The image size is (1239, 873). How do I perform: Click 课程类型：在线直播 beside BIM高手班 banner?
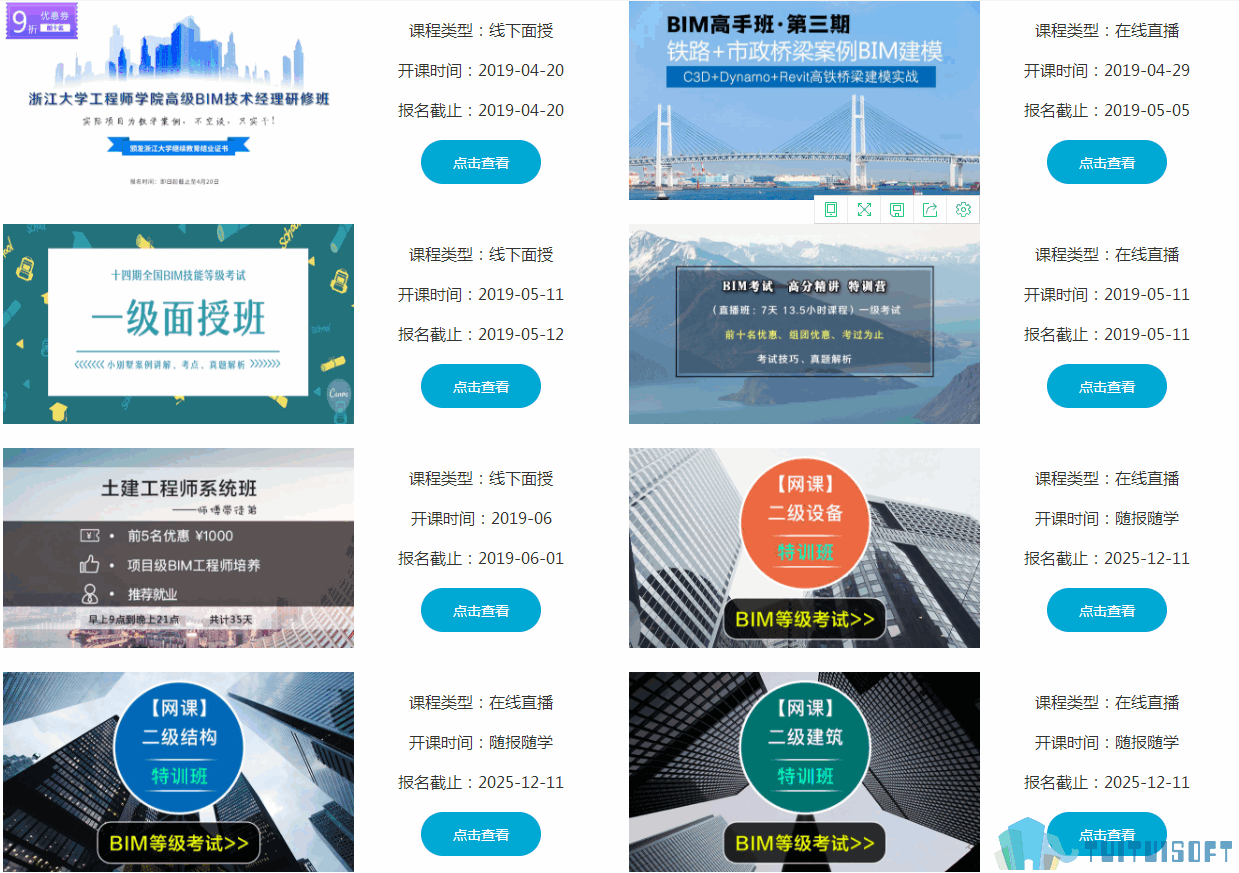tap(1107, 30)
